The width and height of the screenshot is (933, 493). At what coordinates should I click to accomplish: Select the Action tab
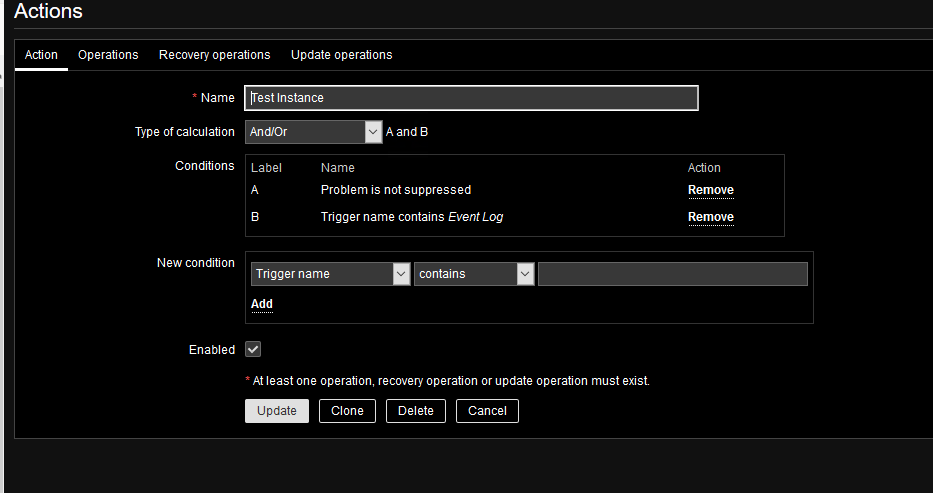(41, 55)
